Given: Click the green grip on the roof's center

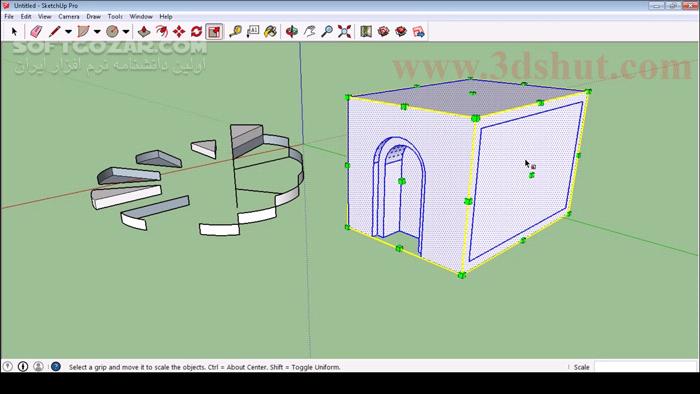Looking at the screenshot, I should tap(472, 93).
